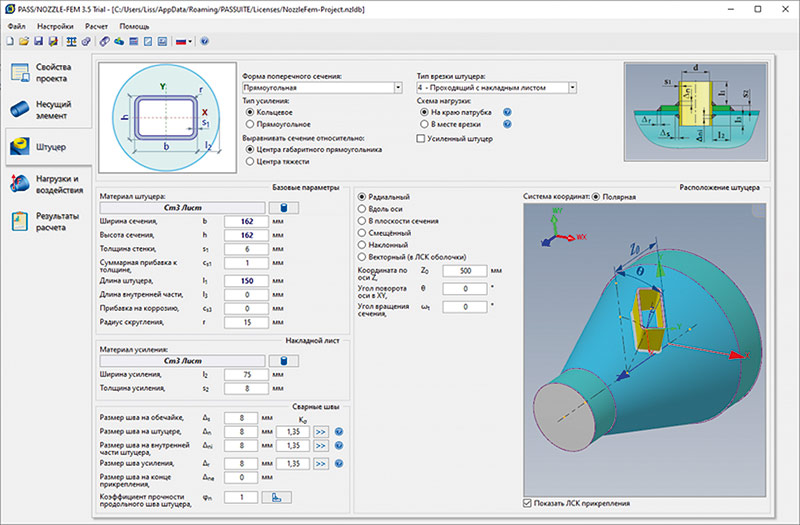Click the Ширина усиления l2 field

(x=246, y=374)
